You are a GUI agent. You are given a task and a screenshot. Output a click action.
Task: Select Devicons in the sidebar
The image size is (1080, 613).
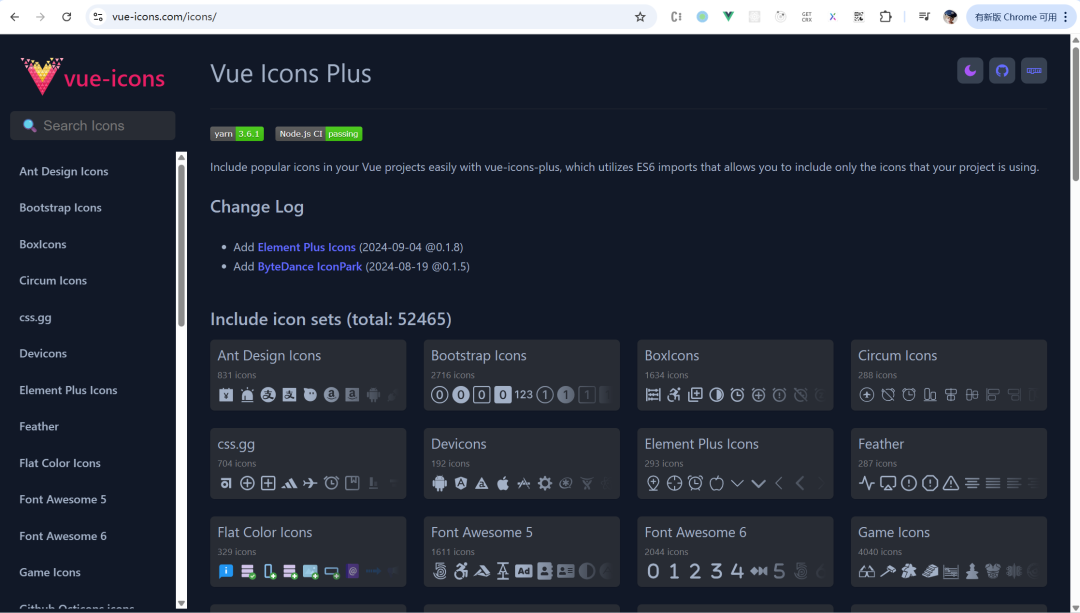(x=43, y=353)
